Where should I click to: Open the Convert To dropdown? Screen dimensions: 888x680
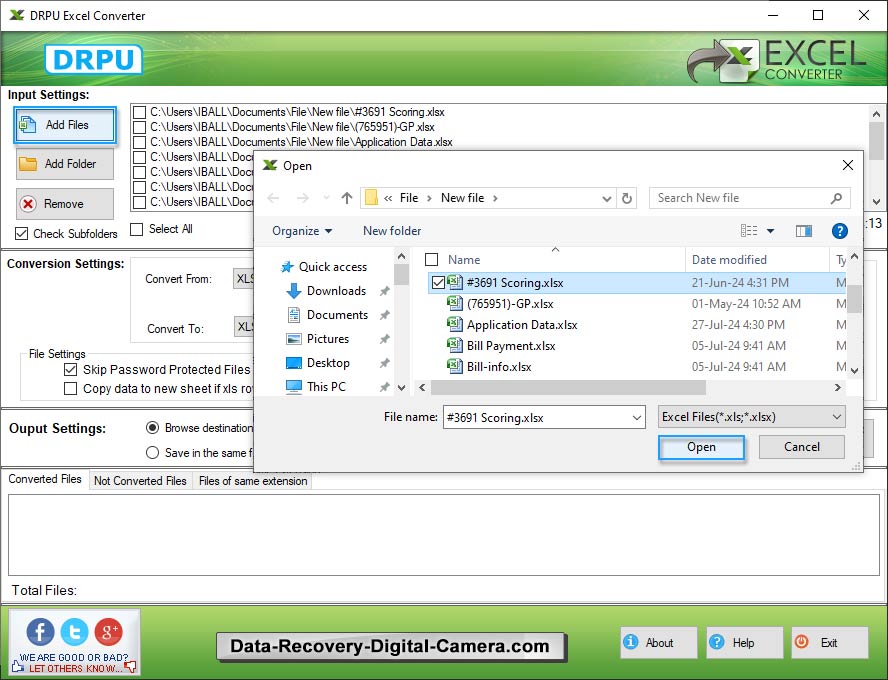[x=244, y=327]
